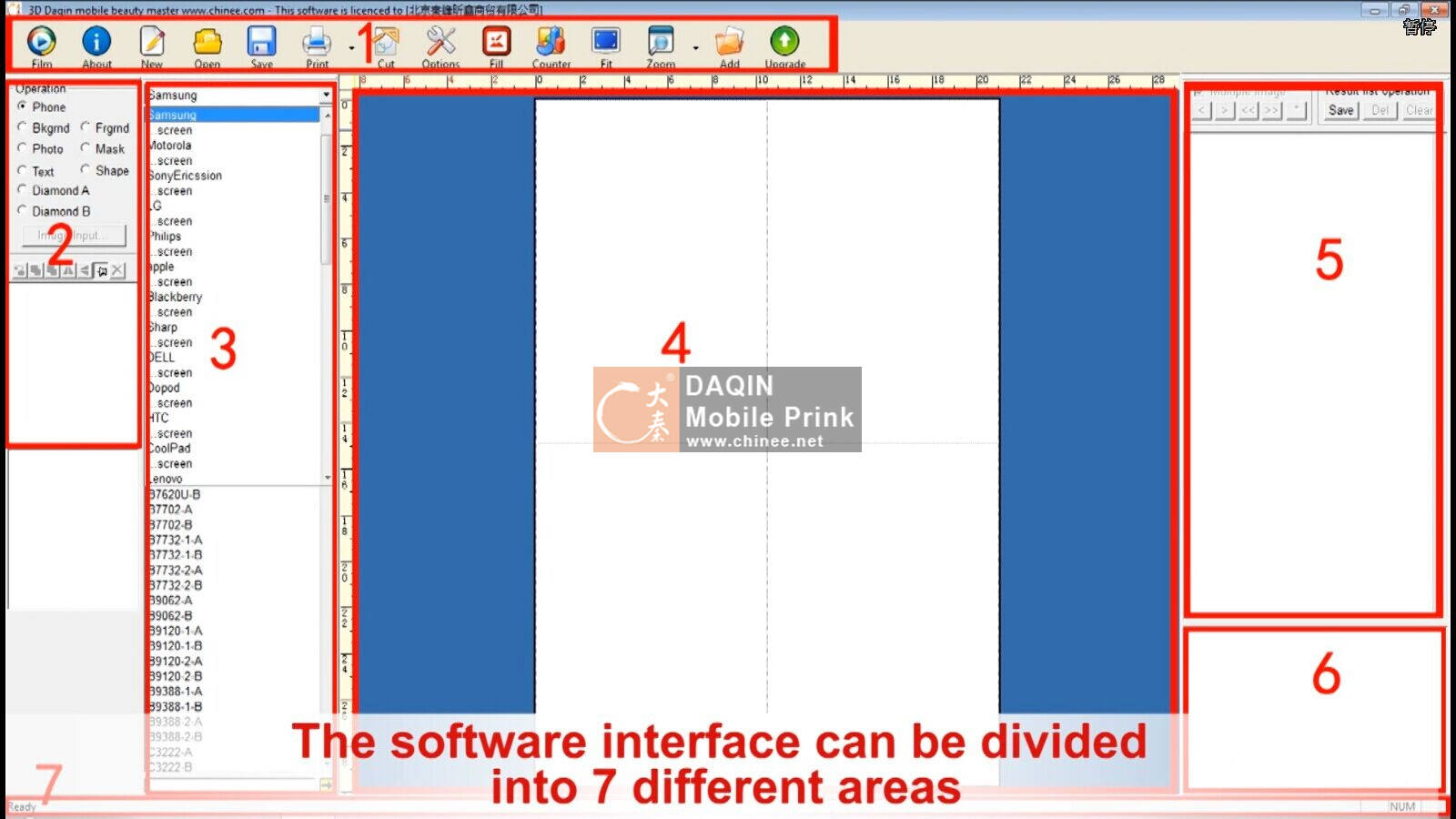Click the double-left-arrow first image button
This screenshot has width=1456, height=819.
click(x=1249, y=110)
